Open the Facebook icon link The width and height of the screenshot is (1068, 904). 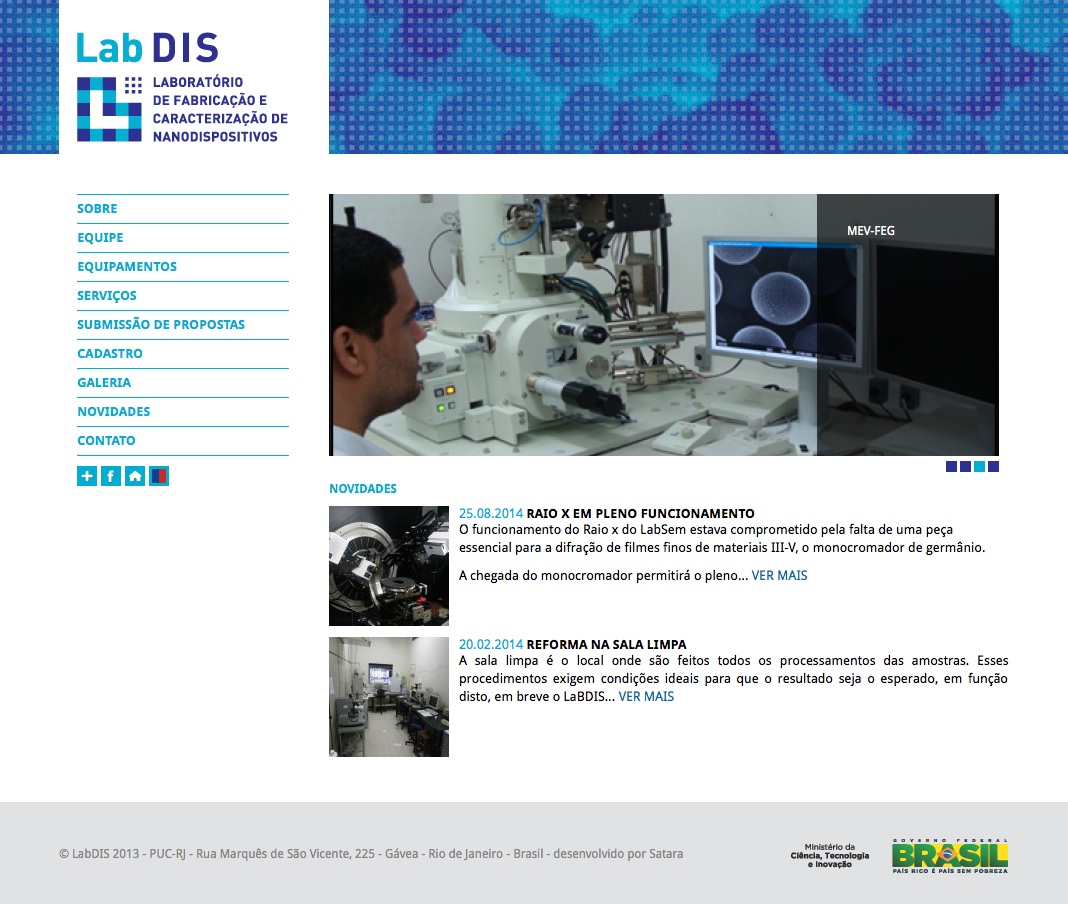point(111,476)
